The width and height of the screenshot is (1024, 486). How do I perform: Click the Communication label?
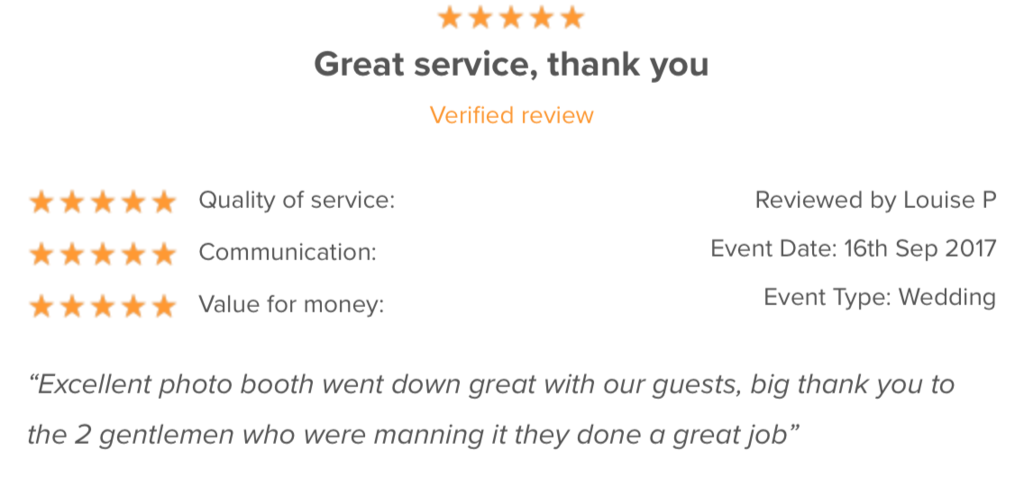[x=287, y=253]
